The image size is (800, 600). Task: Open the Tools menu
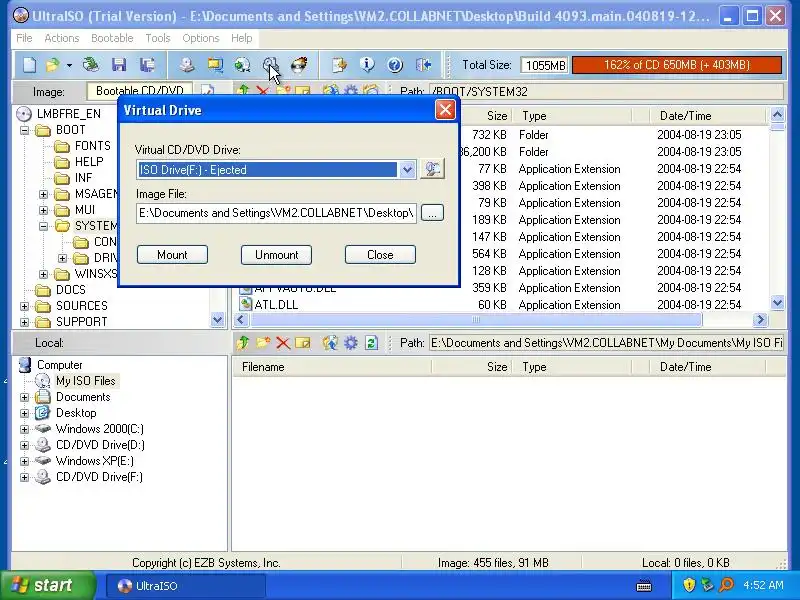(x=158, y=38)
